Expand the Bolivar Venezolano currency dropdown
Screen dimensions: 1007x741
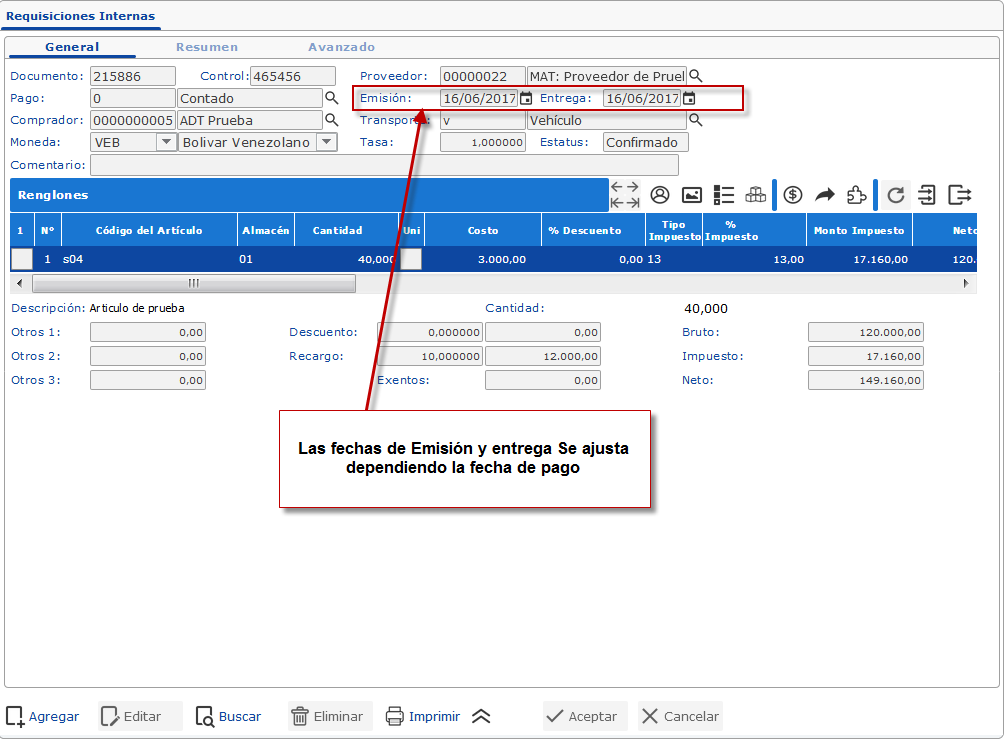(326, 143)
